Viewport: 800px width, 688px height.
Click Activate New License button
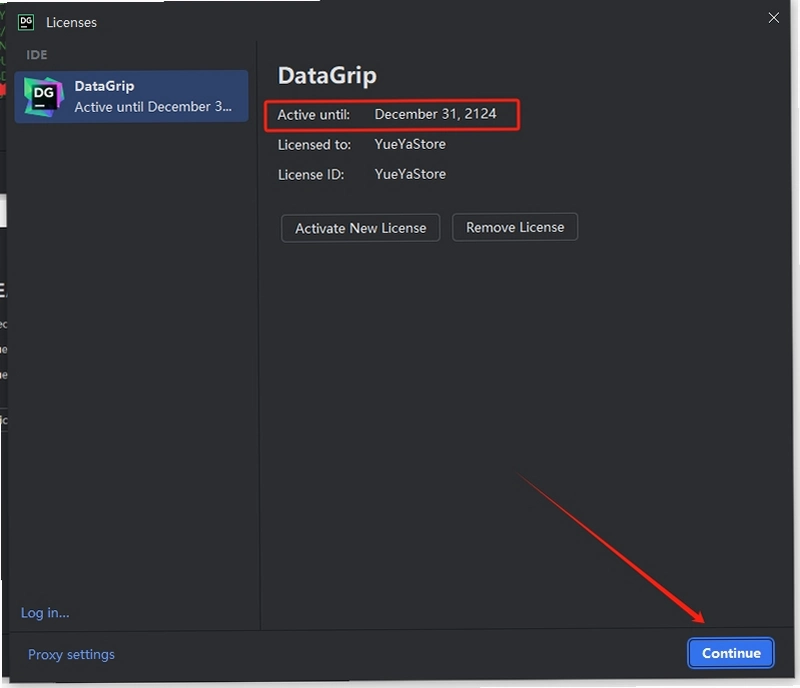pos(360,228)
